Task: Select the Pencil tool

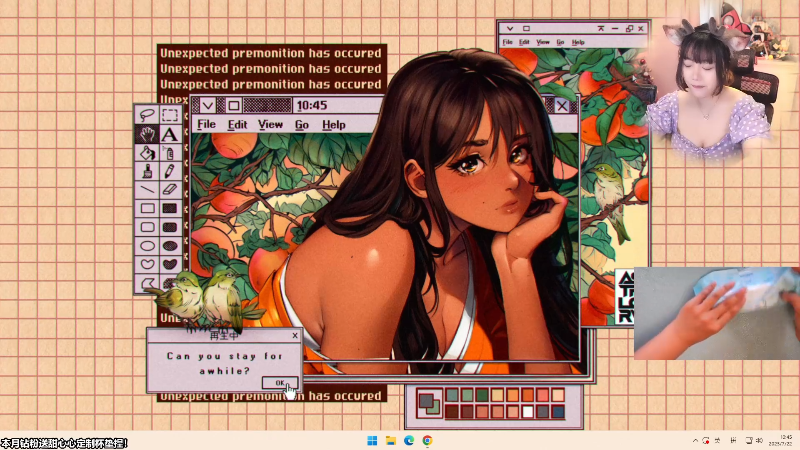Action: [x=170, y=171]
